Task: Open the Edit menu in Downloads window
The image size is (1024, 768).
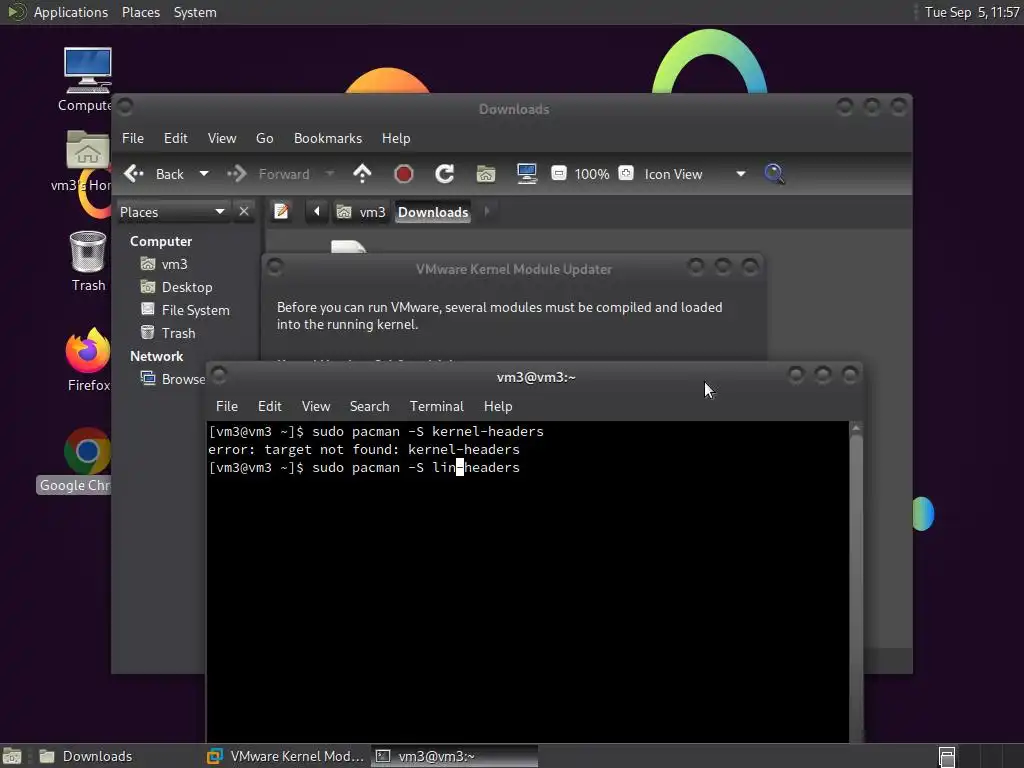Action: pyautogui.click(x=176, y=138)
